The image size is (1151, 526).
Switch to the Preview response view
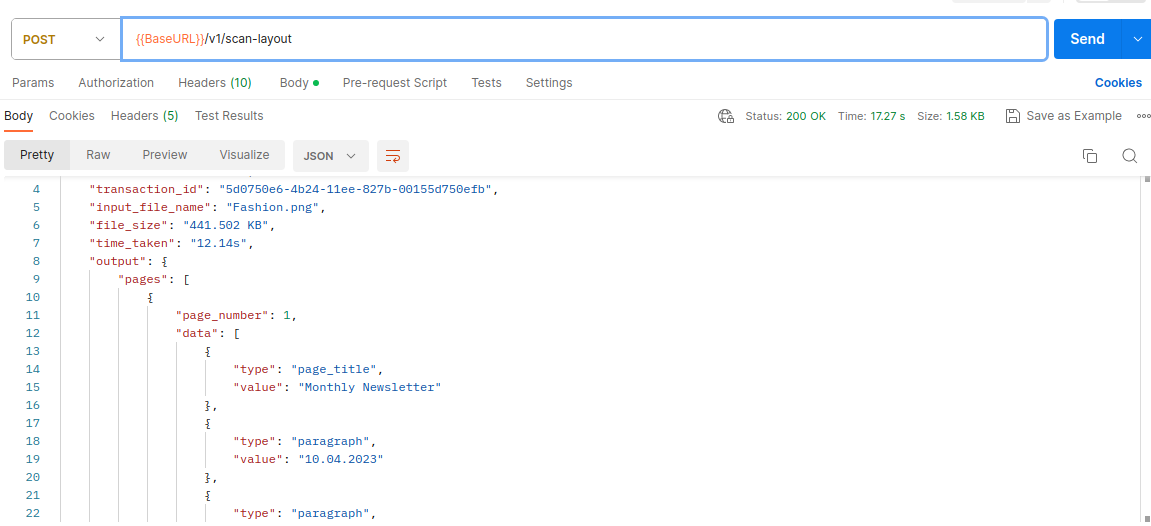165,155
